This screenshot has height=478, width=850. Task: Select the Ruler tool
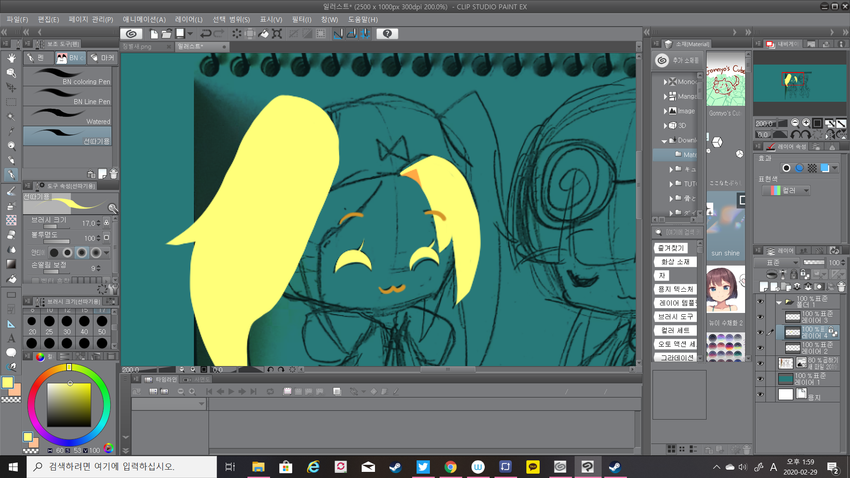pyautogui.click(x=11, y=324)
